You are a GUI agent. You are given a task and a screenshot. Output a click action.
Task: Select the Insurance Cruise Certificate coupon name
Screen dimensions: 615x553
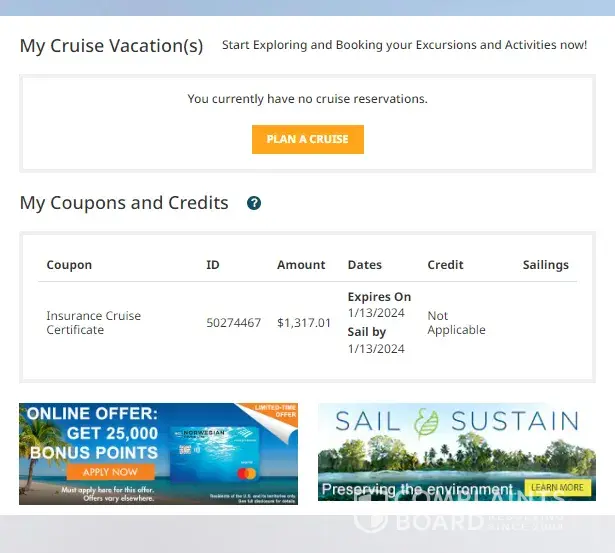(x=93, y=322)
